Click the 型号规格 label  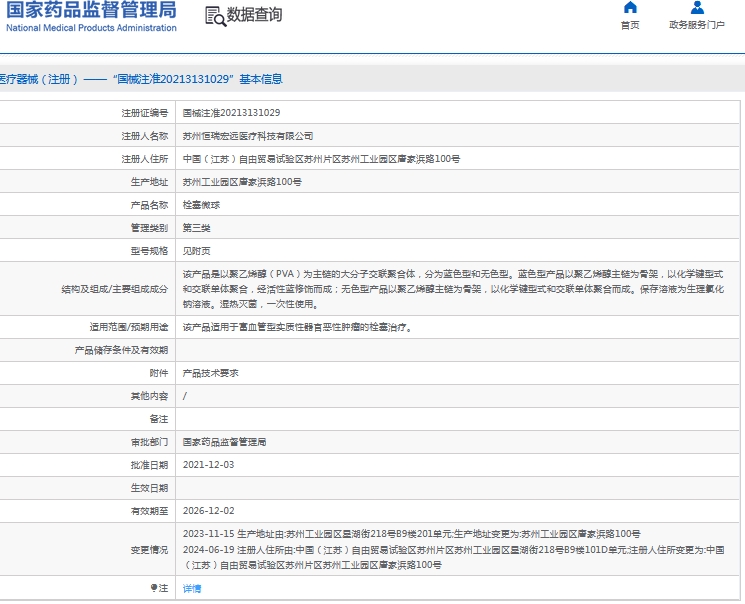149,251
